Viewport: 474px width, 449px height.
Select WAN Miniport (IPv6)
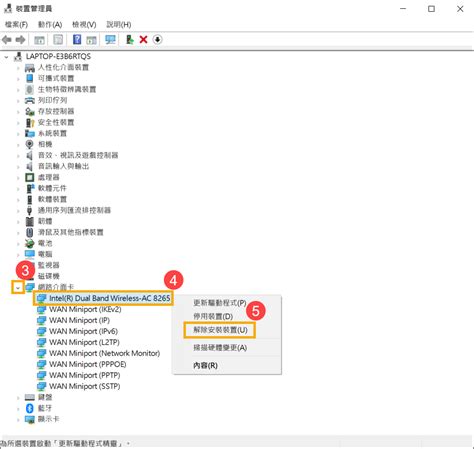[x=83, y=331]
